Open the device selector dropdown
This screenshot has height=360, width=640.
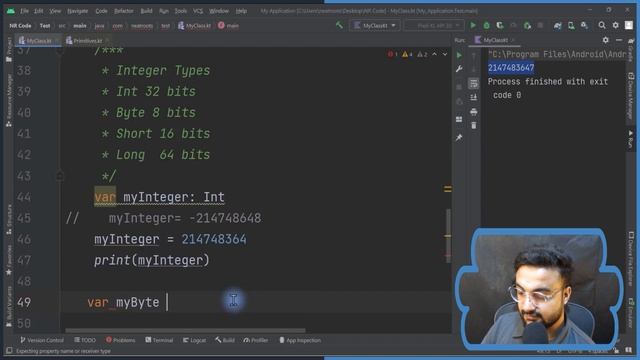point(434,25)
